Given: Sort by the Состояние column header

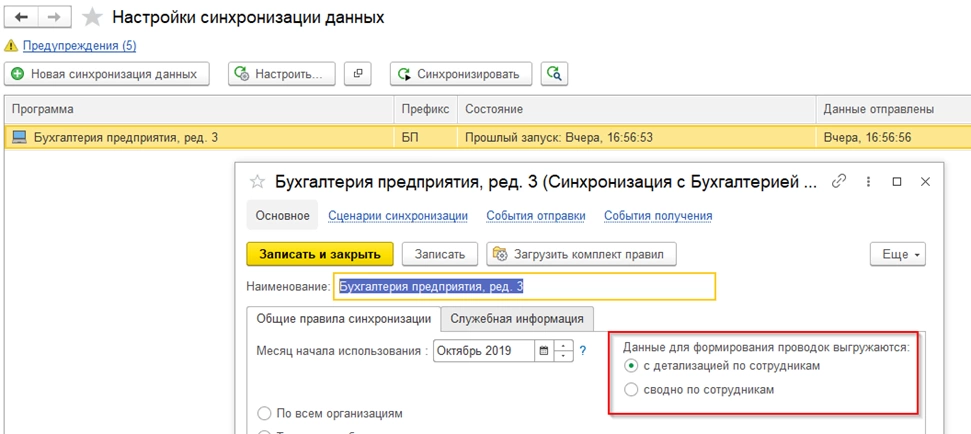Looking at the screenshot, I should (637, 110).
